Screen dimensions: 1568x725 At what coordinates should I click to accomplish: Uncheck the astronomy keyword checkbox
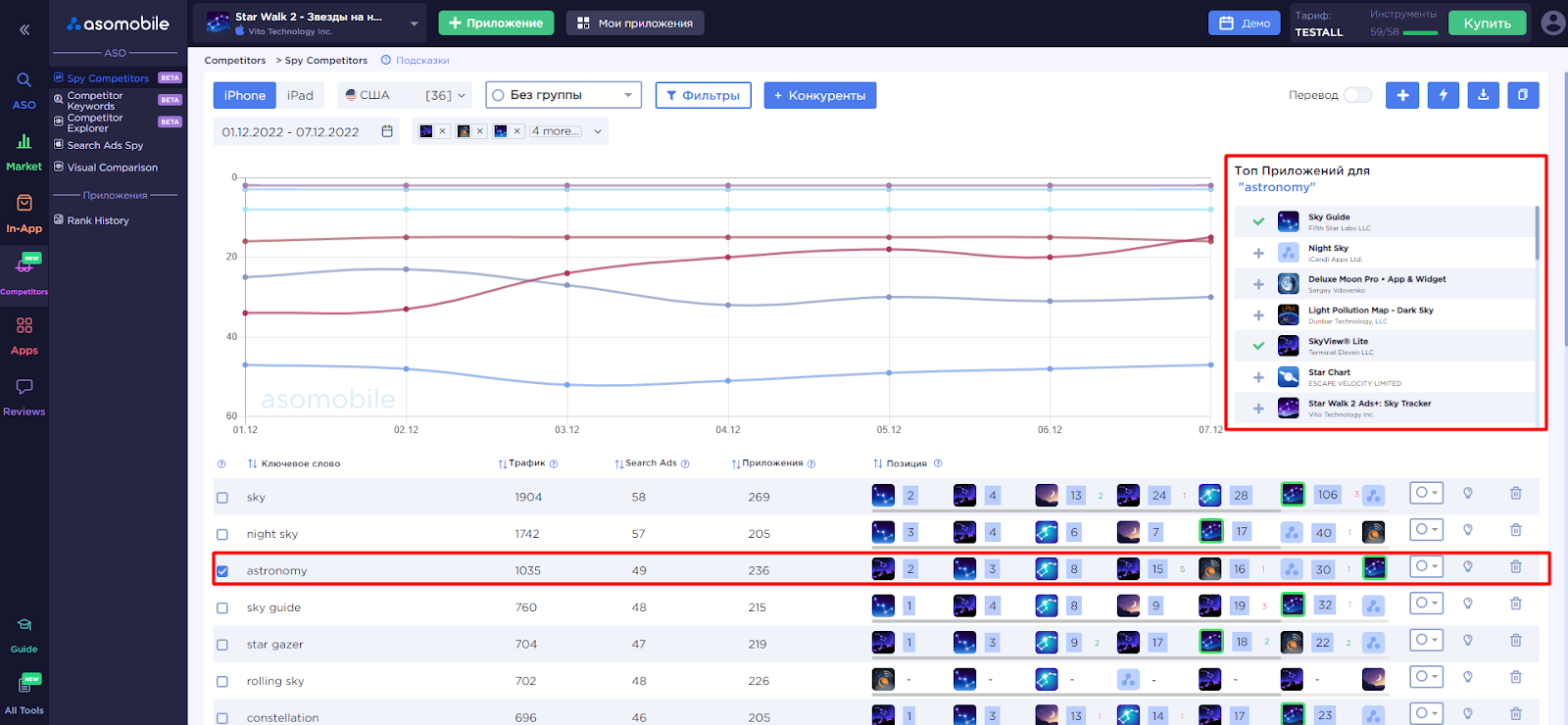point(222,571)
